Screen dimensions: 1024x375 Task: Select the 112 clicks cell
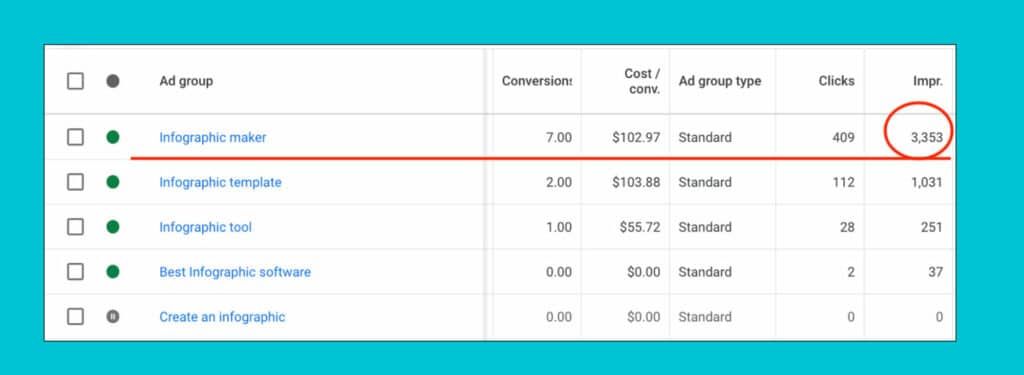pos(844,182)
